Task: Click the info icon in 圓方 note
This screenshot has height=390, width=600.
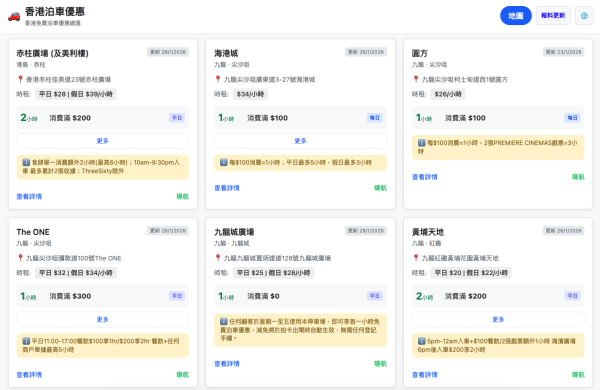Action: coord(422,143)
